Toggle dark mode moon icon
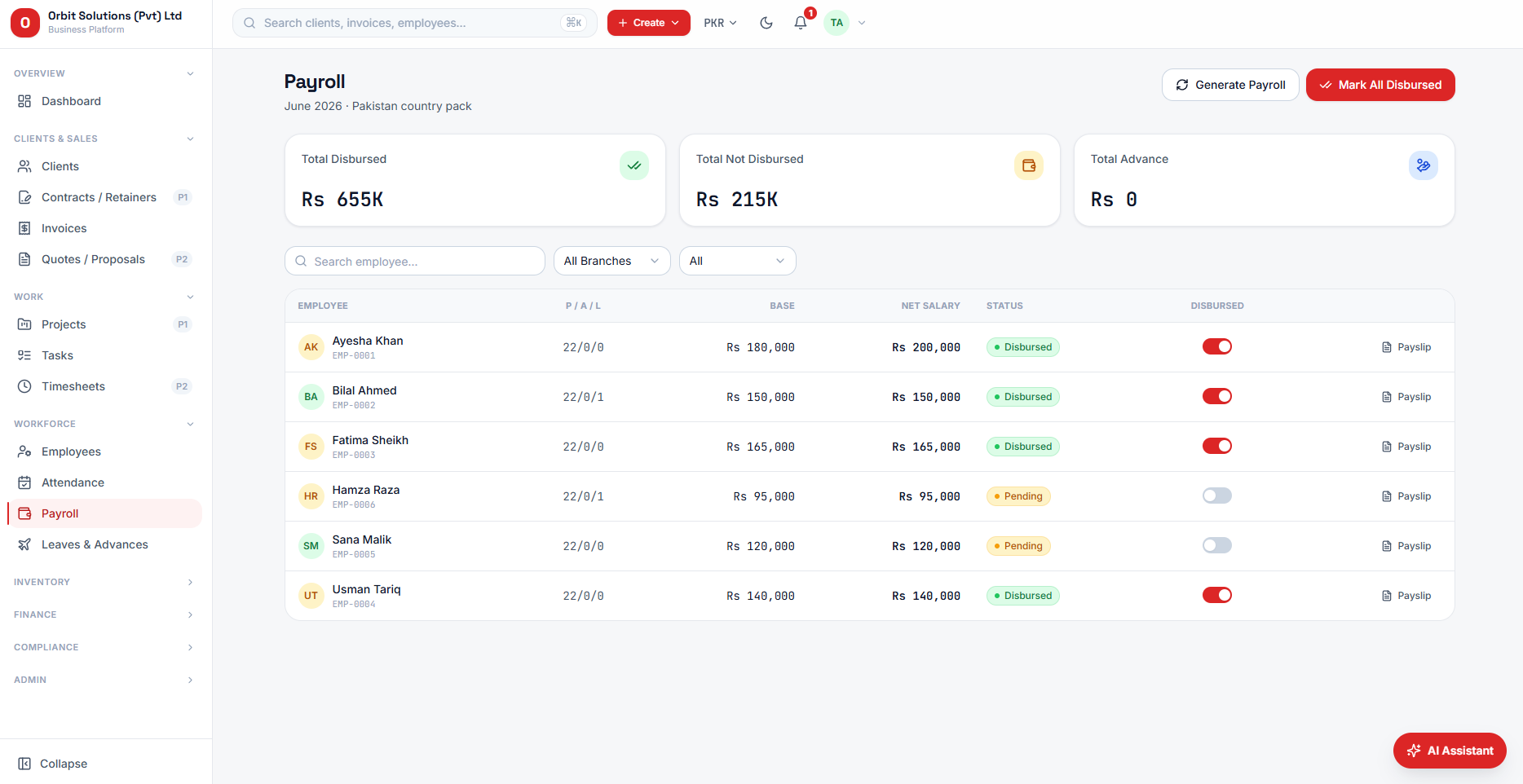 point(766,23)
